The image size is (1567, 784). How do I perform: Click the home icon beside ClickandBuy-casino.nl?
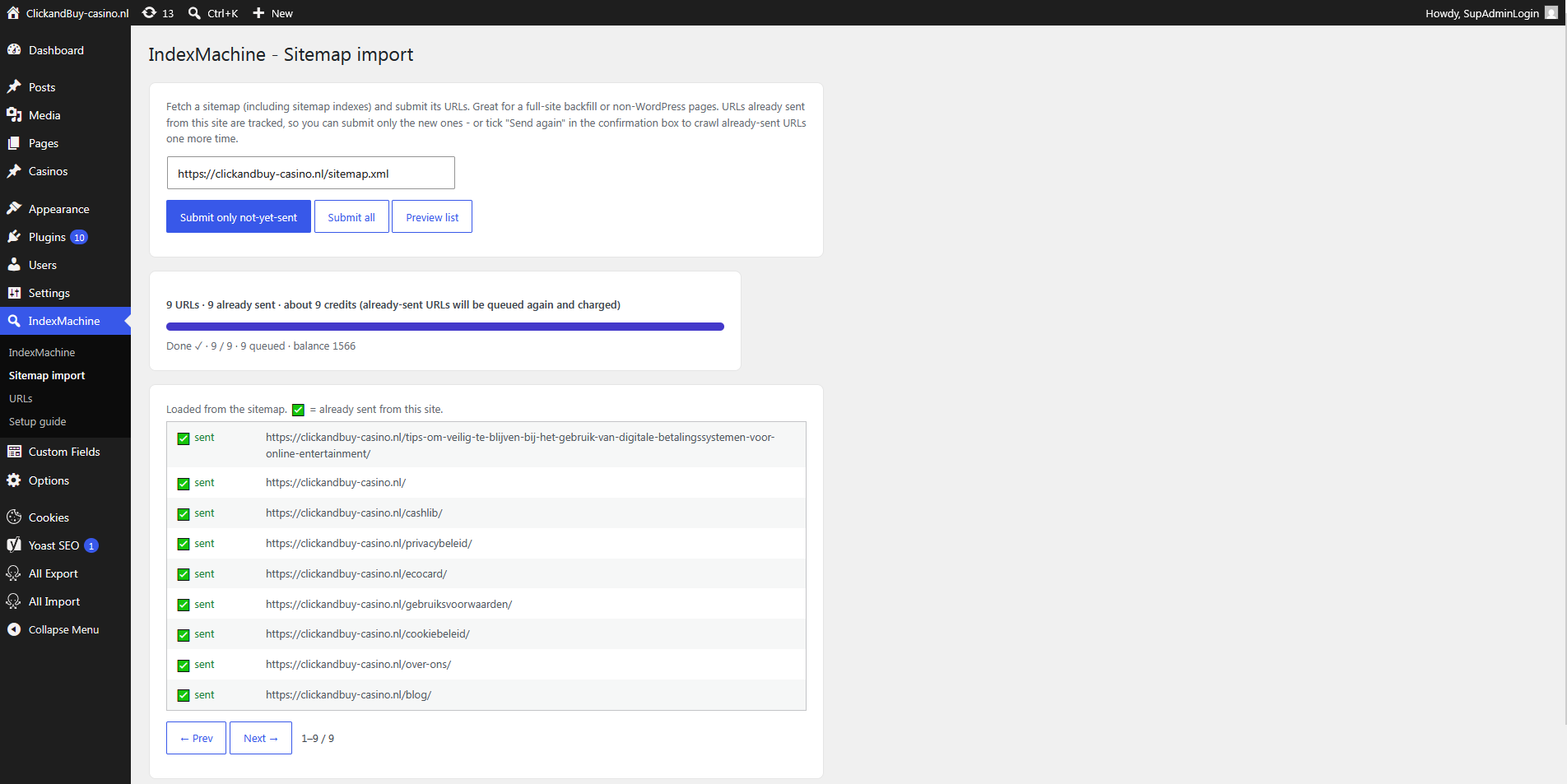pyautogui.click(x=13, y=13)
